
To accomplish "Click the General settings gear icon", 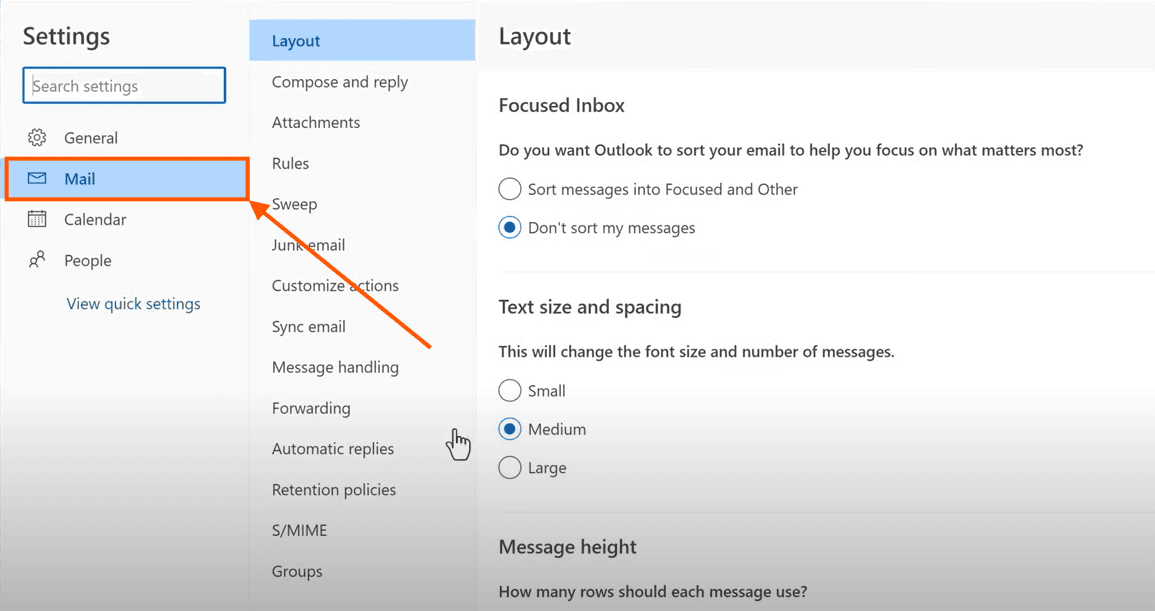I will 37,137.
